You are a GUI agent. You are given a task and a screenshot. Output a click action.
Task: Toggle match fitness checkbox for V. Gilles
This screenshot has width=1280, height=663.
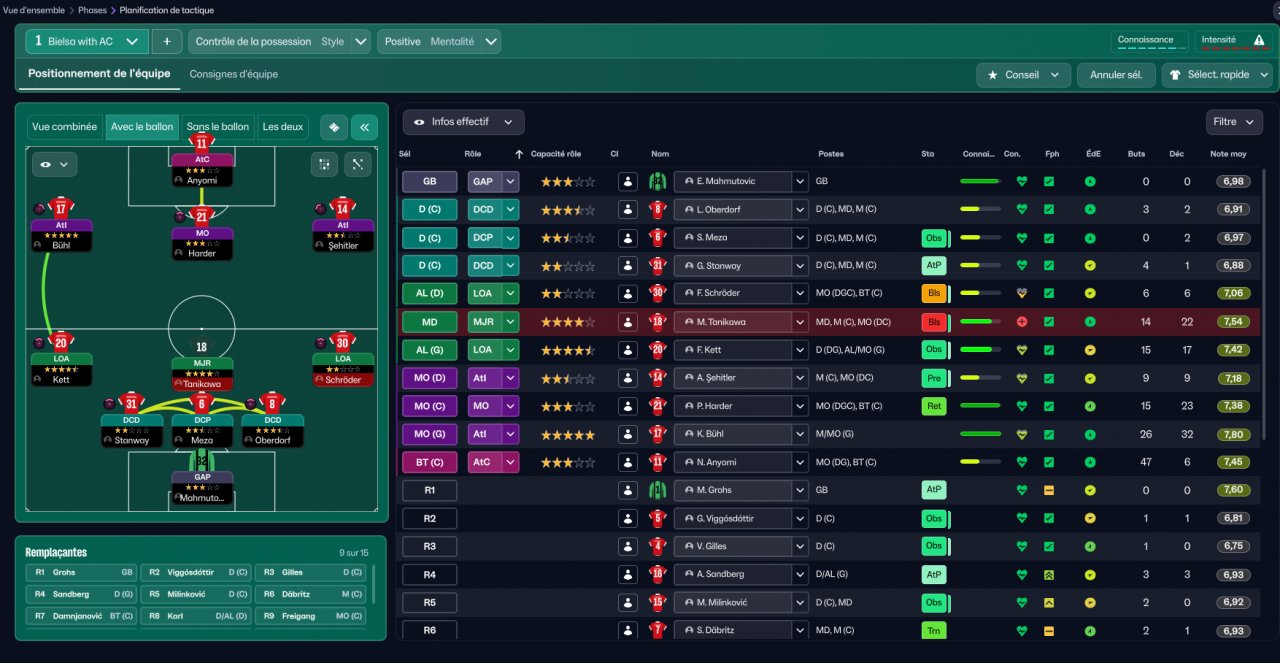point(1049,546)
